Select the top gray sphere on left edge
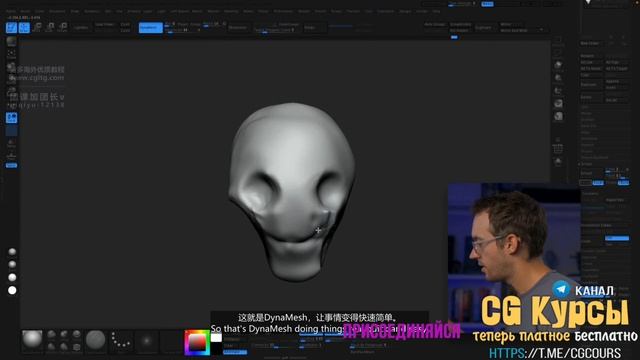 tap(12, 251)
